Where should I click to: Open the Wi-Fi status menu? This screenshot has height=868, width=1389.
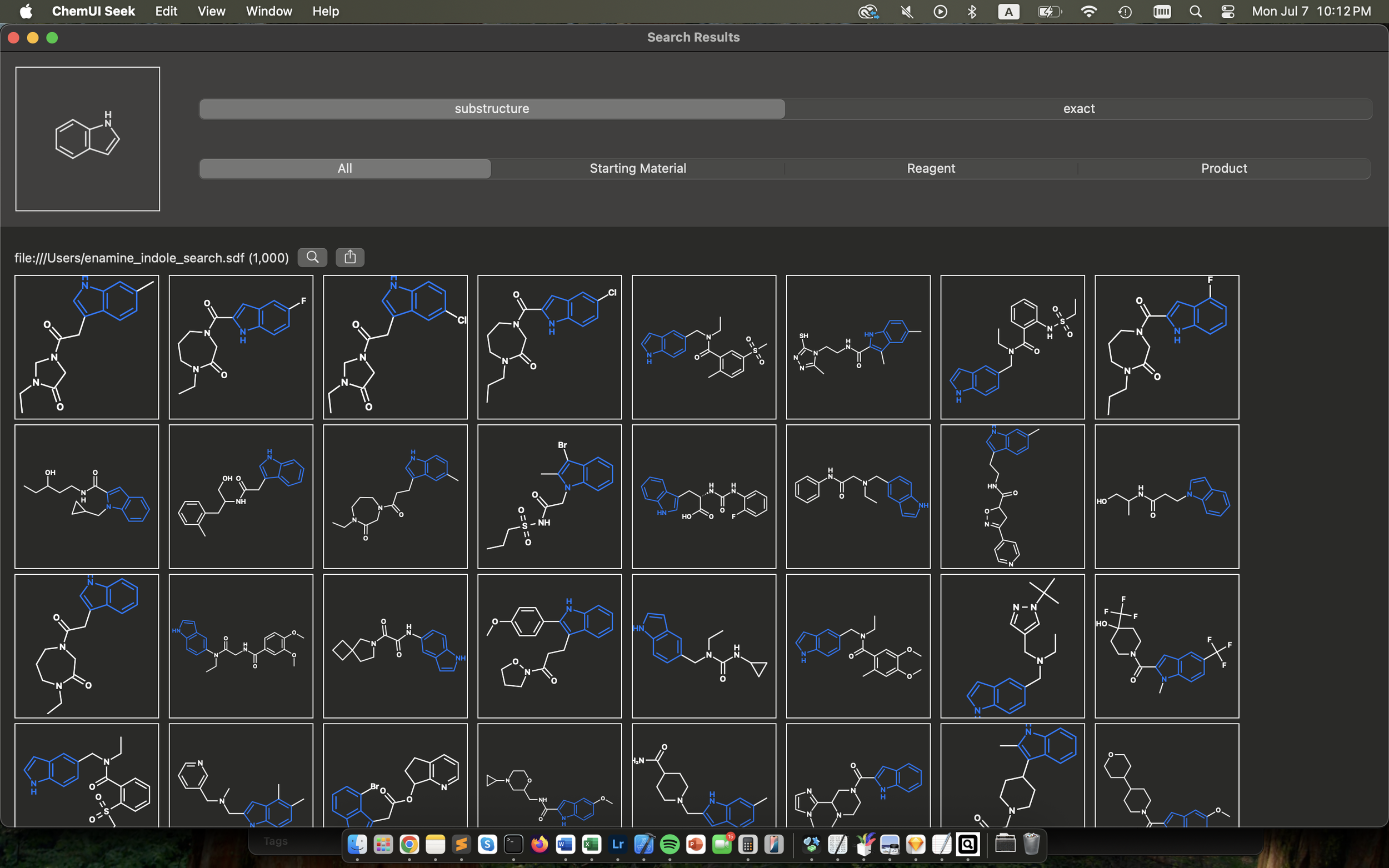coord(1088,12)
